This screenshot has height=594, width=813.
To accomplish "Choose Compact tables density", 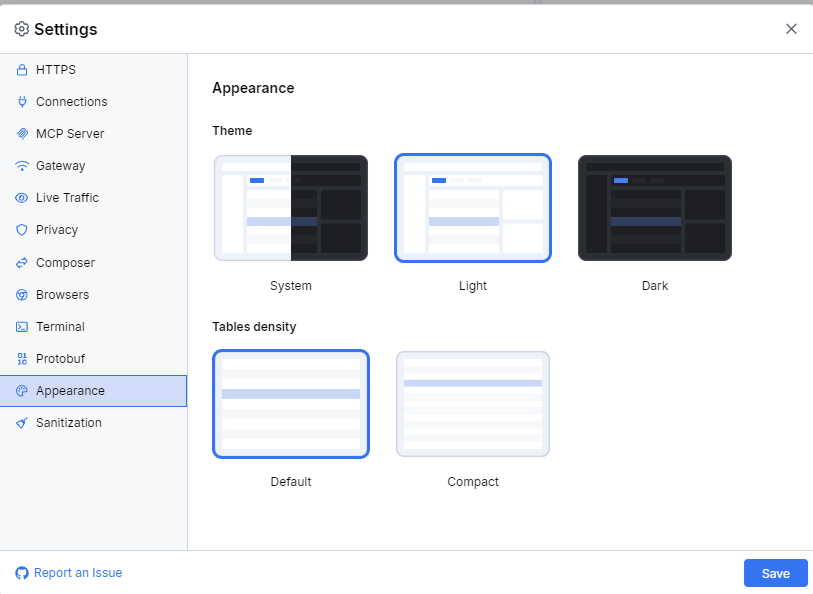I will coord(472,404).
